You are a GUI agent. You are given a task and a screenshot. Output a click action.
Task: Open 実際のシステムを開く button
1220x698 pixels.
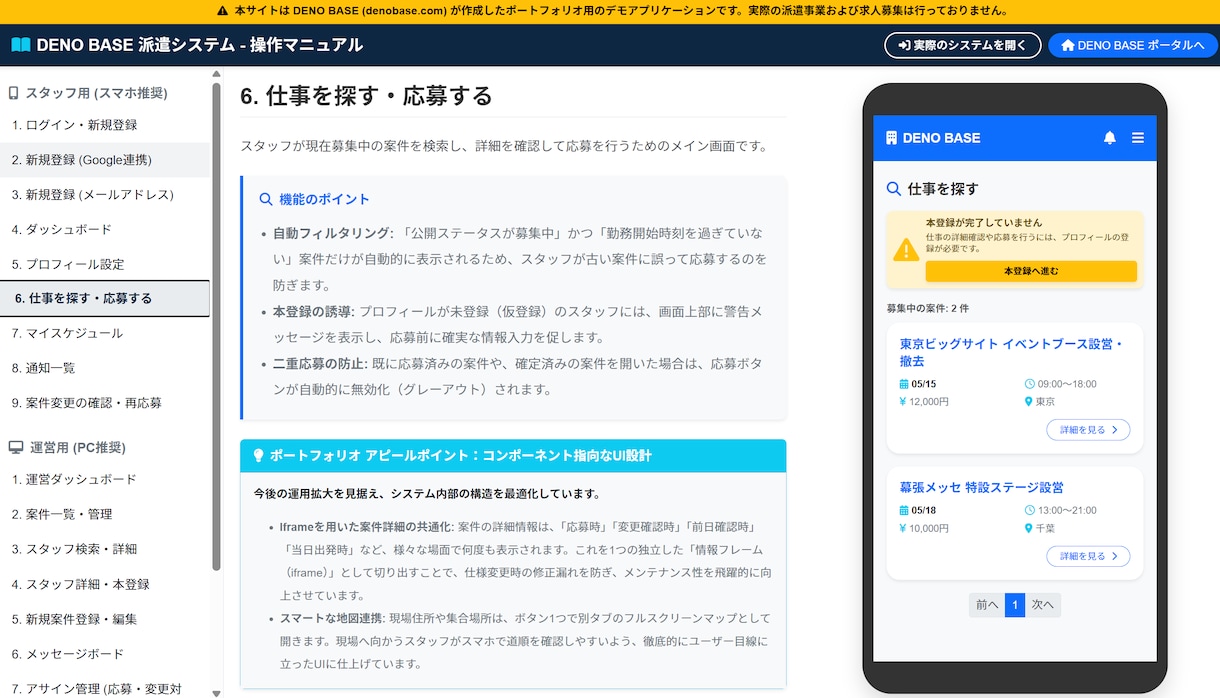pos(962,46)
